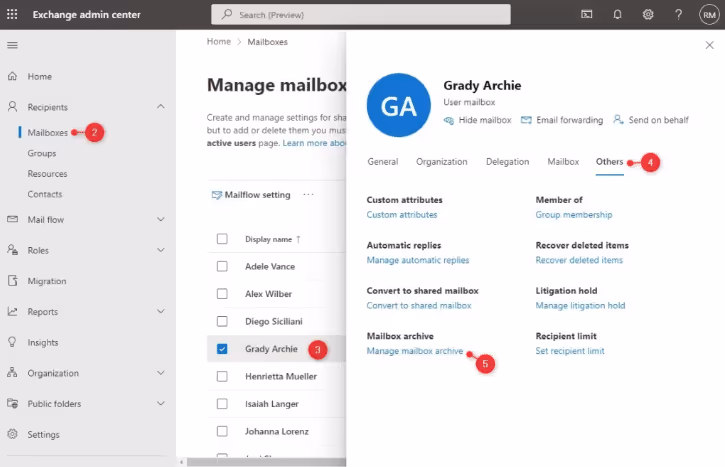Click the Group membership link
Image resolution: width=725 pixels, height=467 pixels.
click(574, 215)
